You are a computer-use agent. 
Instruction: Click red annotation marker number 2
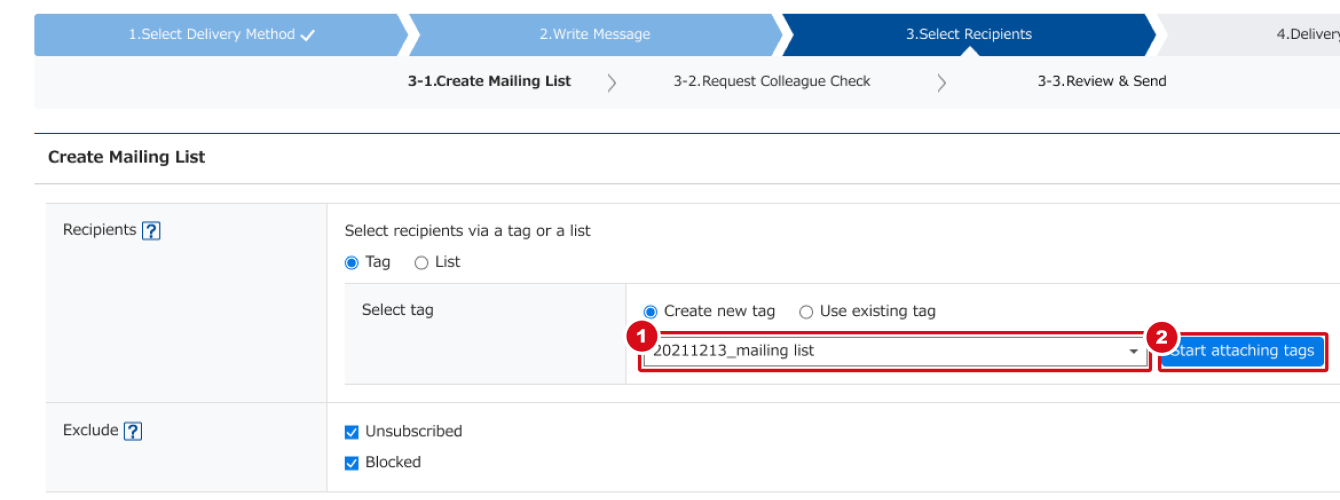(x=1161, y=338)
